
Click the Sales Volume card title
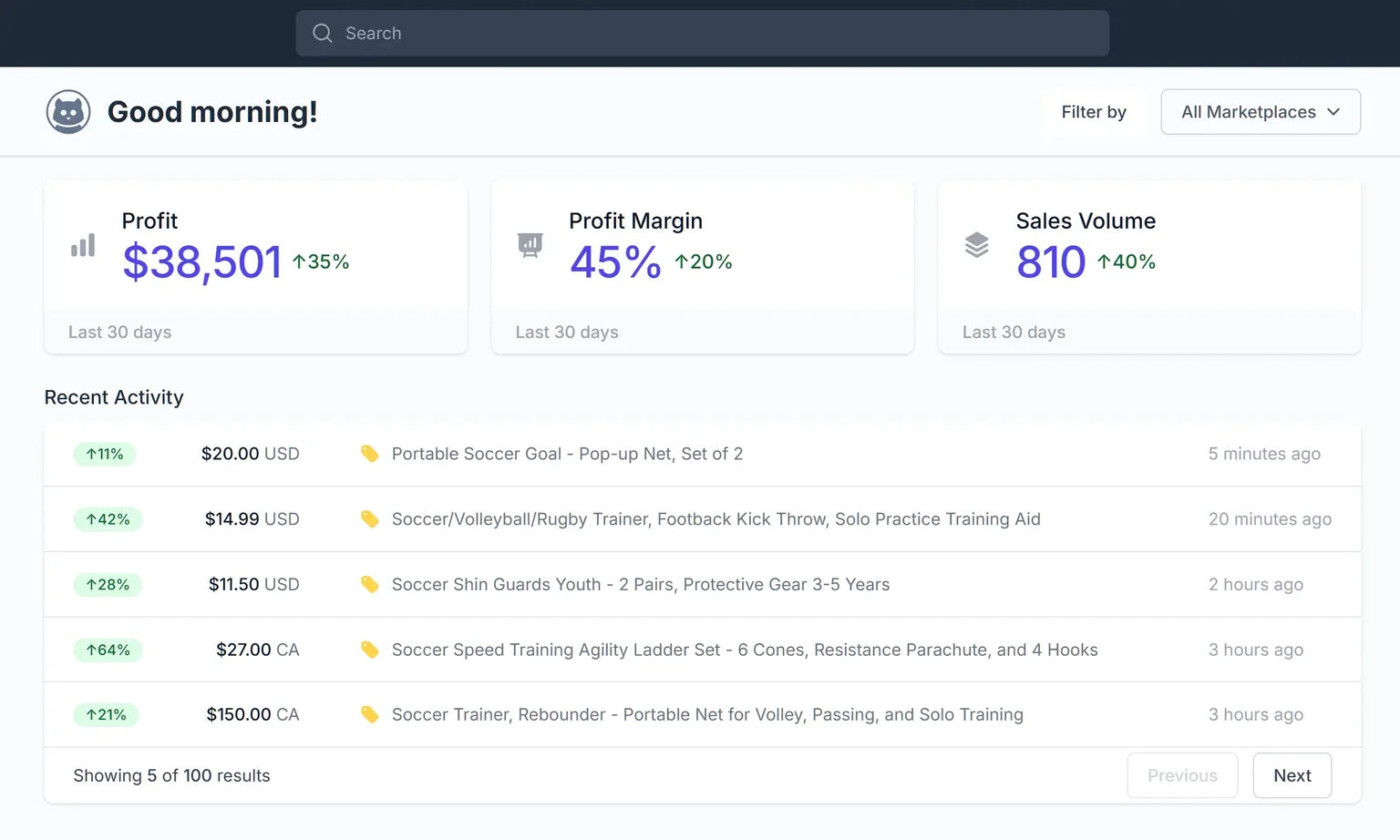coord(1086,221)
